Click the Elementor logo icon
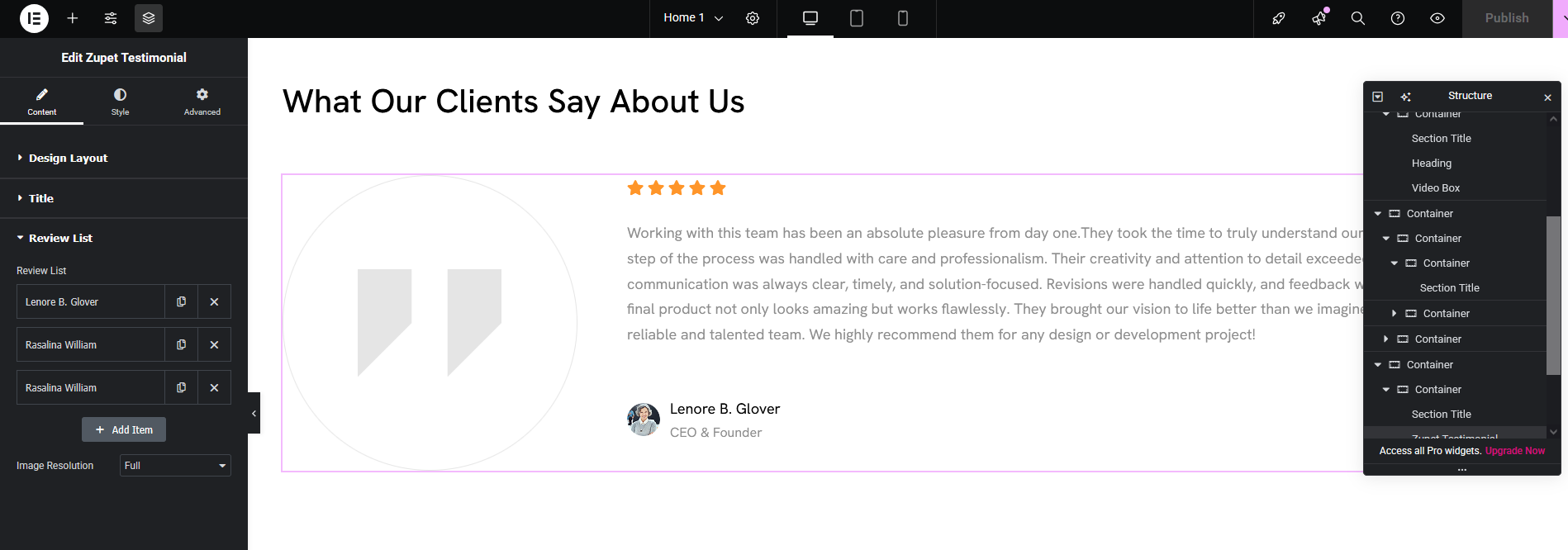The image size is (1568, 550). 34,18
